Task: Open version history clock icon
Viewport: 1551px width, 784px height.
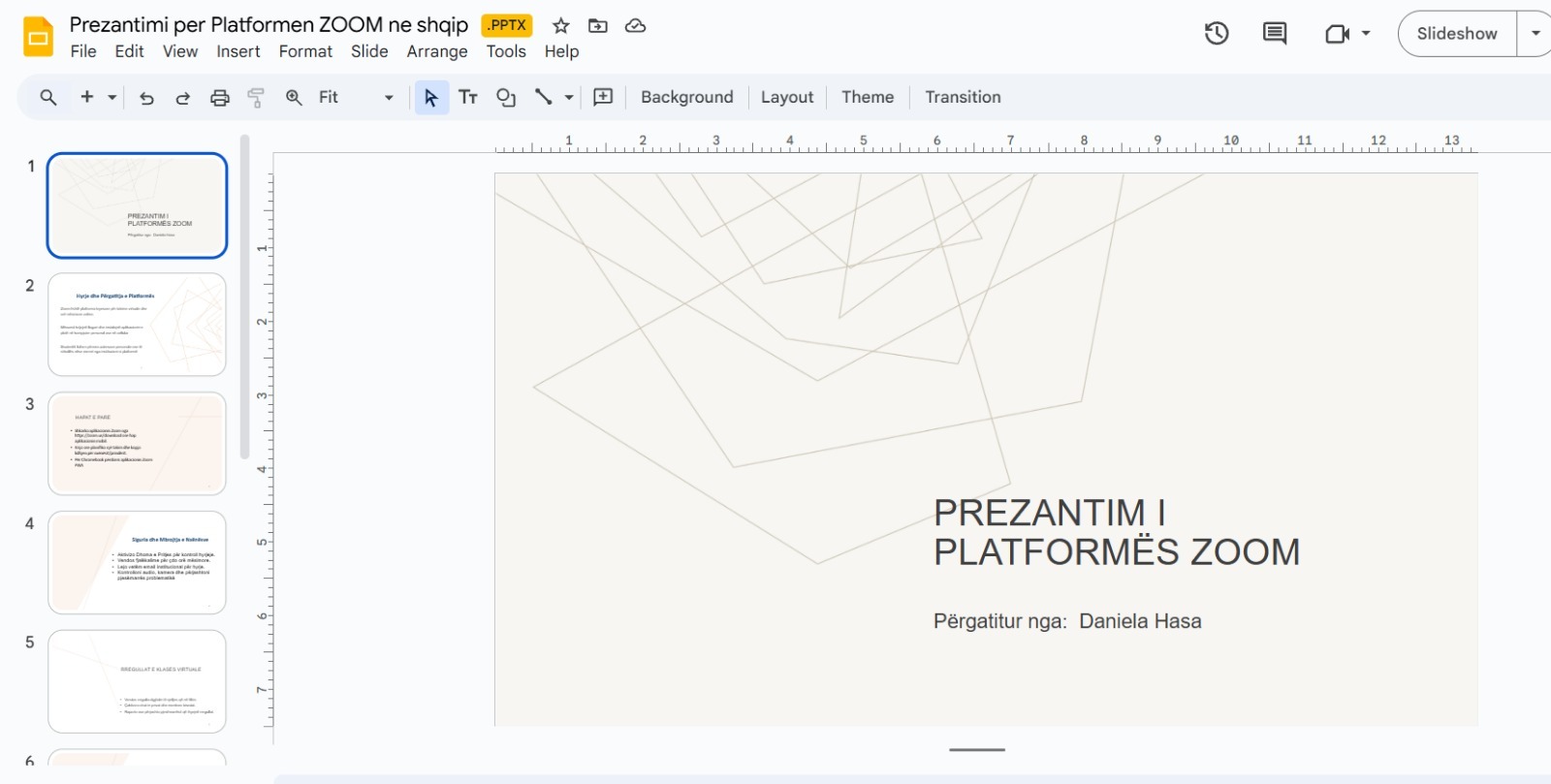Action: click(x=1217, y=34)
